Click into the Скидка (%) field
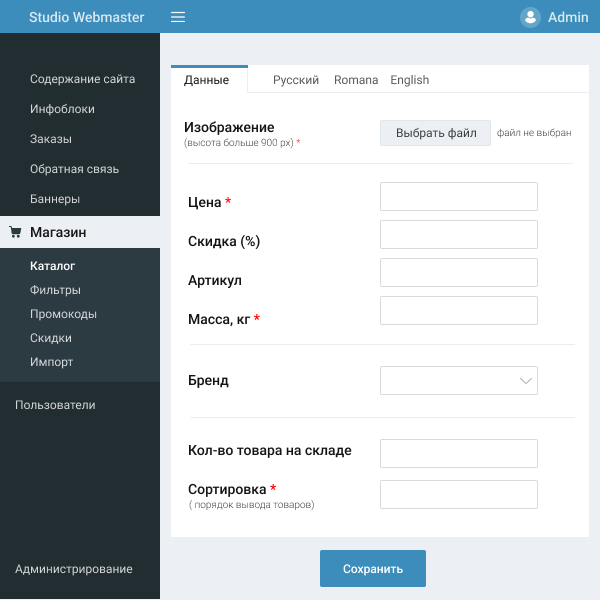Image resolution: width=600 pixels, height=600 pixels. (459, 234)
